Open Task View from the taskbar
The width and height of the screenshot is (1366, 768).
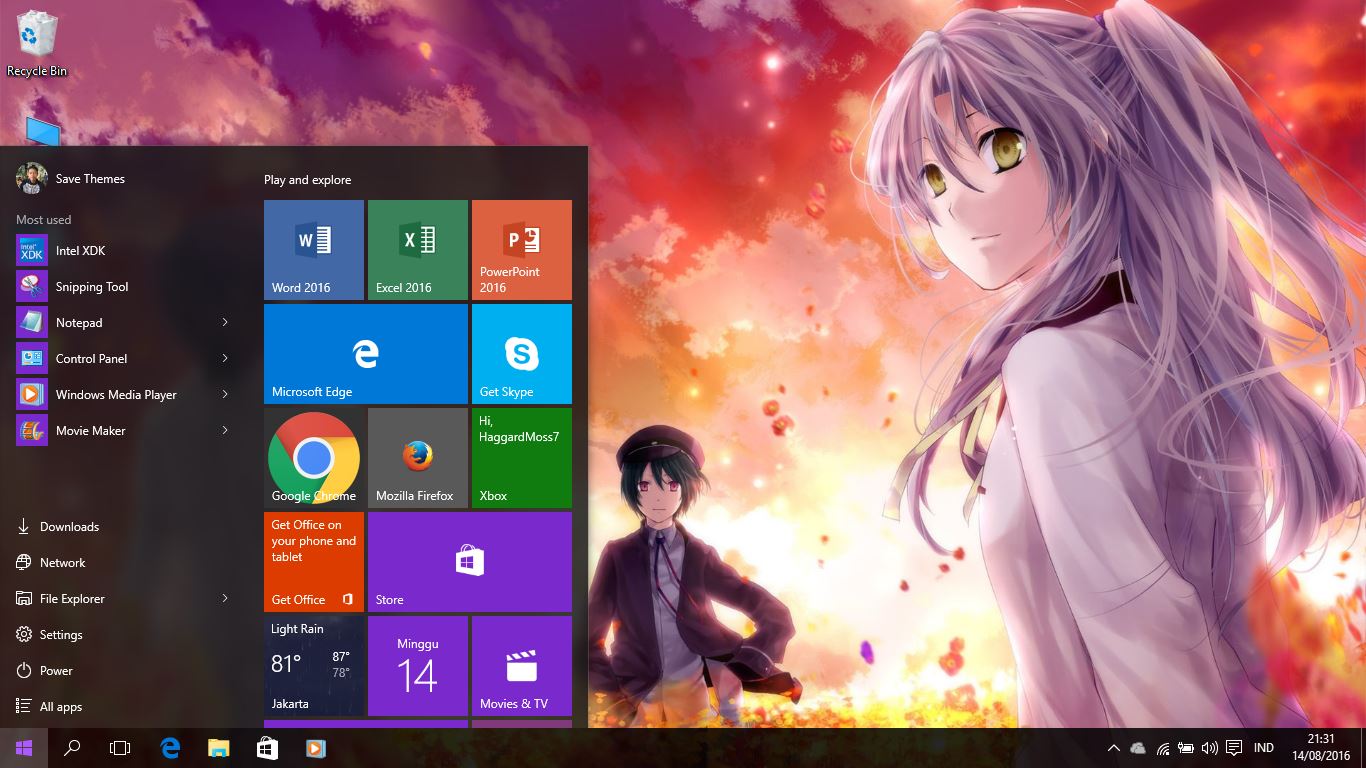tap(120, 748)
